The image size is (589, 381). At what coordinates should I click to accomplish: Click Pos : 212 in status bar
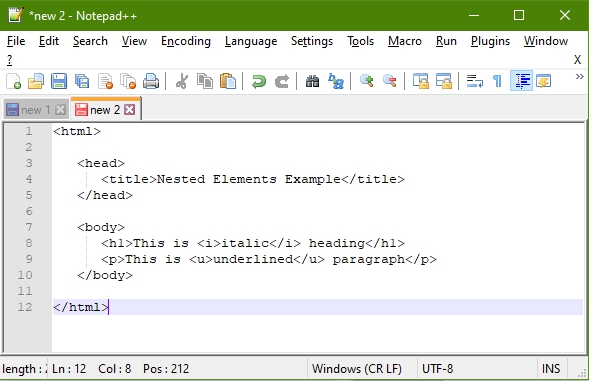pos(166,369)
